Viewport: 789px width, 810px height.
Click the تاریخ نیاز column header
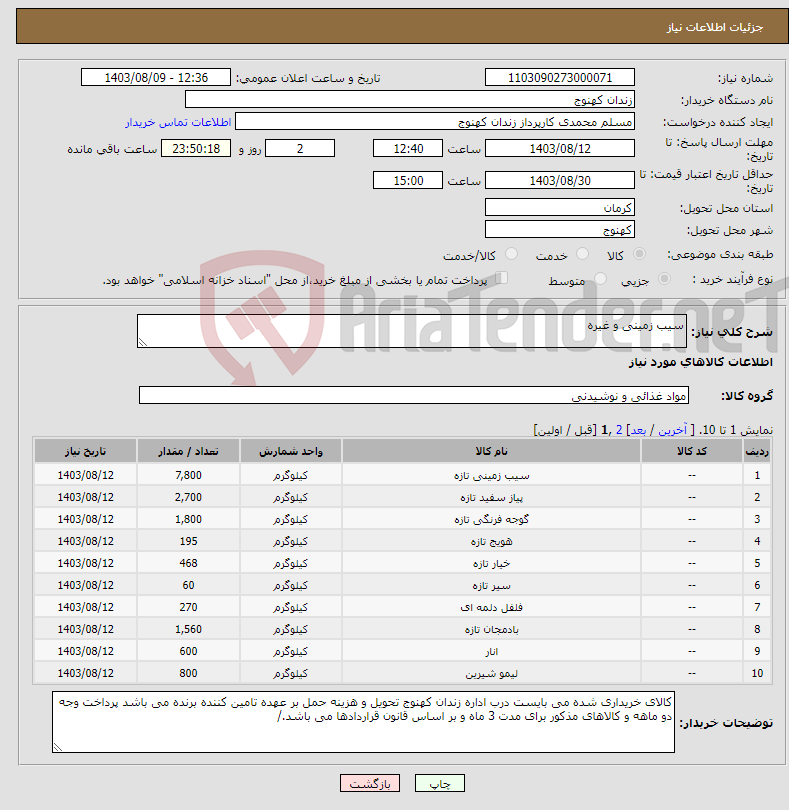point(85,451)
